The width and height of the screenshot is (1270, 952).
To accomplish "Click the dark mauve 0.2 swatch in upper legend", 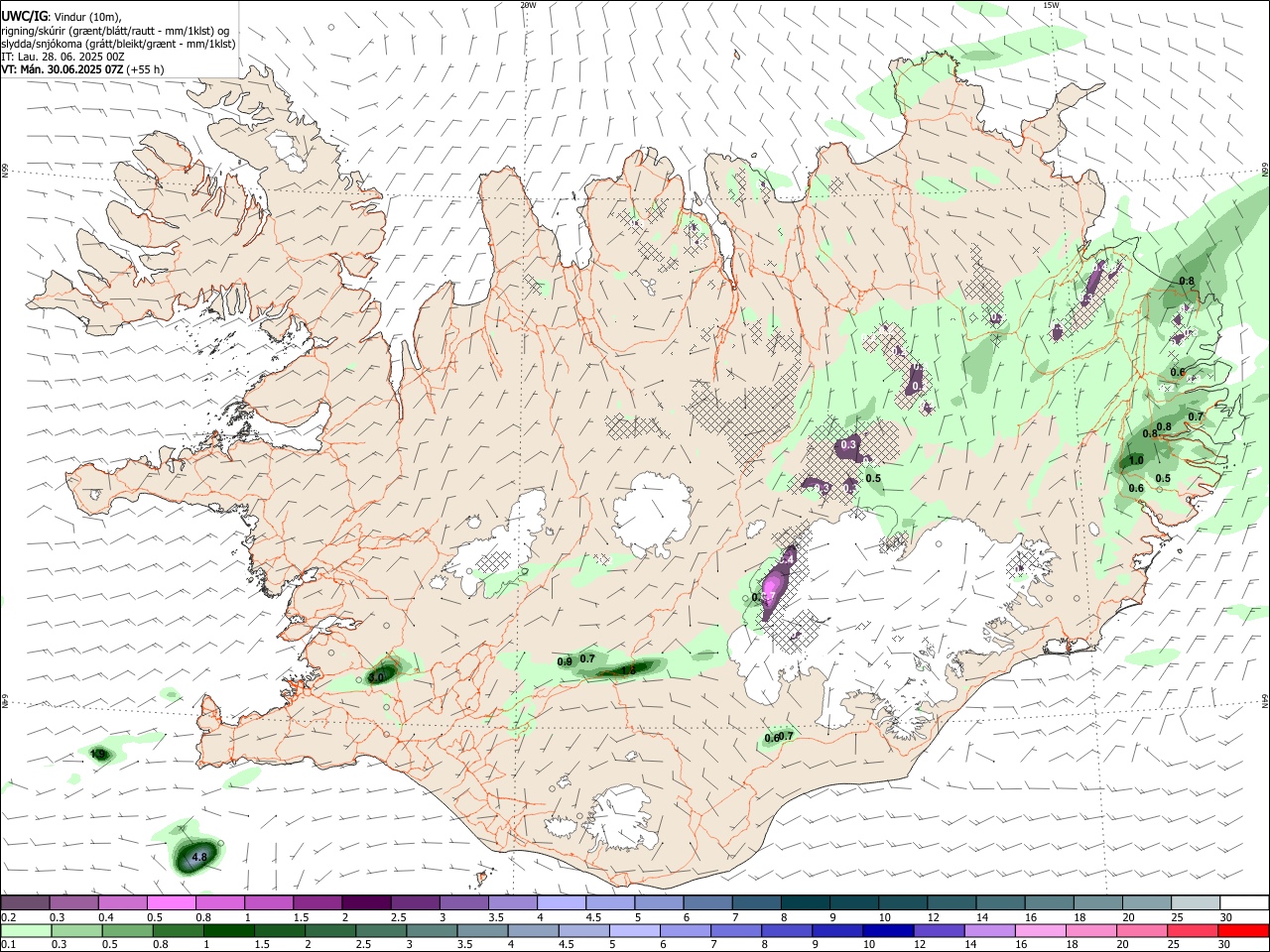I will point(25,903).
